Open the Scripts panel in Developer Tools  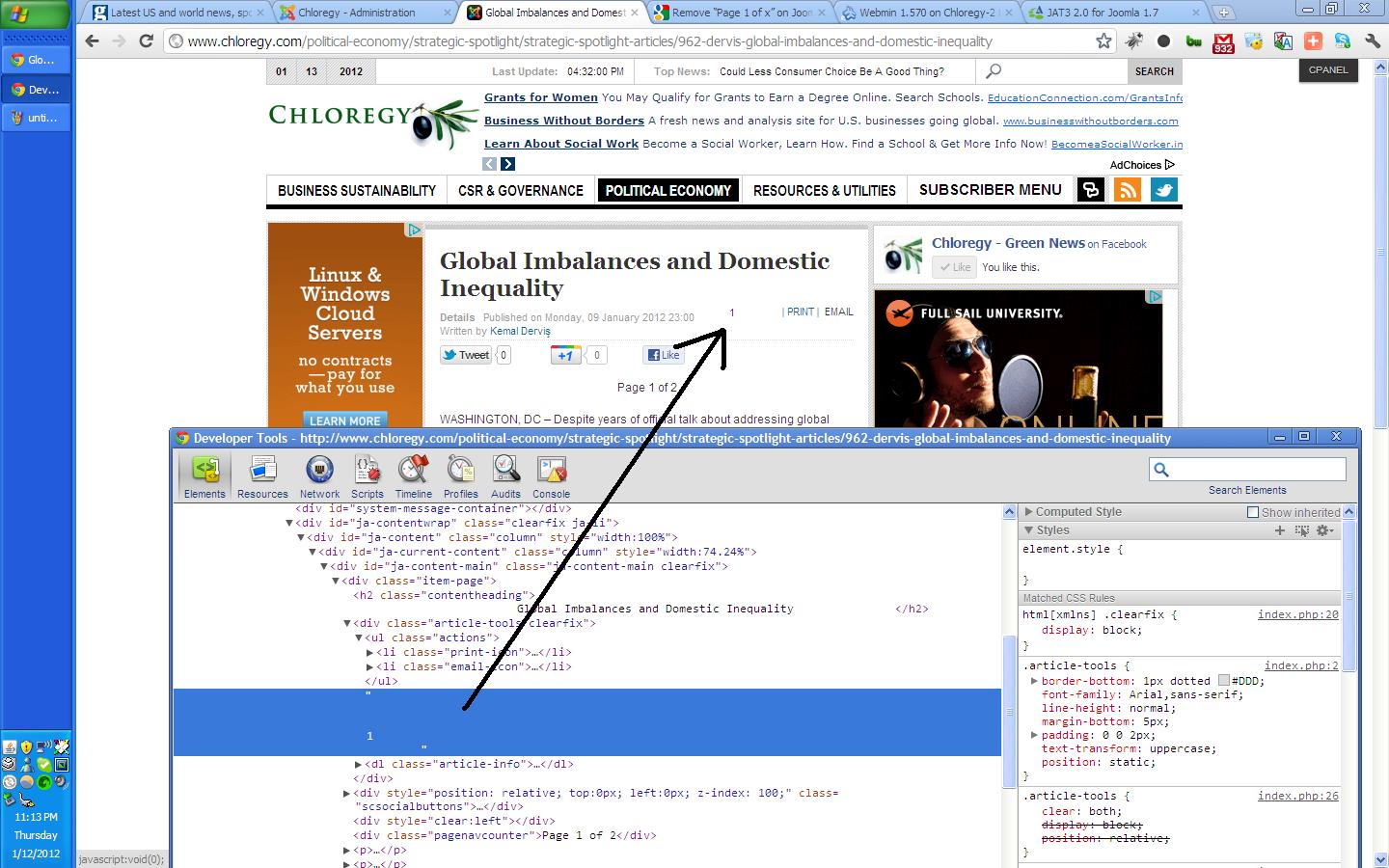[x=367, y=476]
